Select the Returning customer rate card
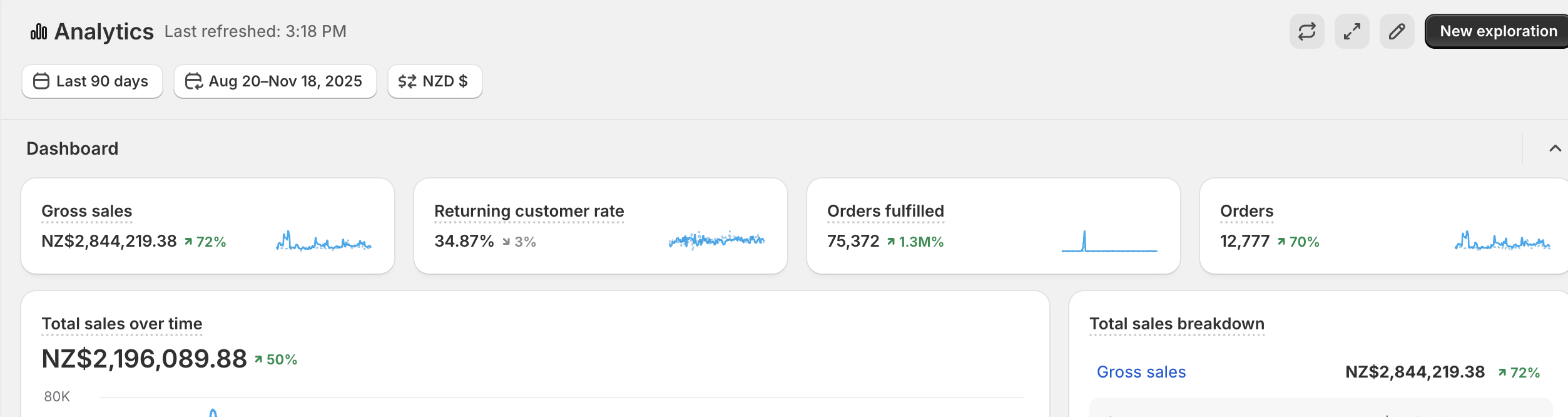 (x=601, y=225)
